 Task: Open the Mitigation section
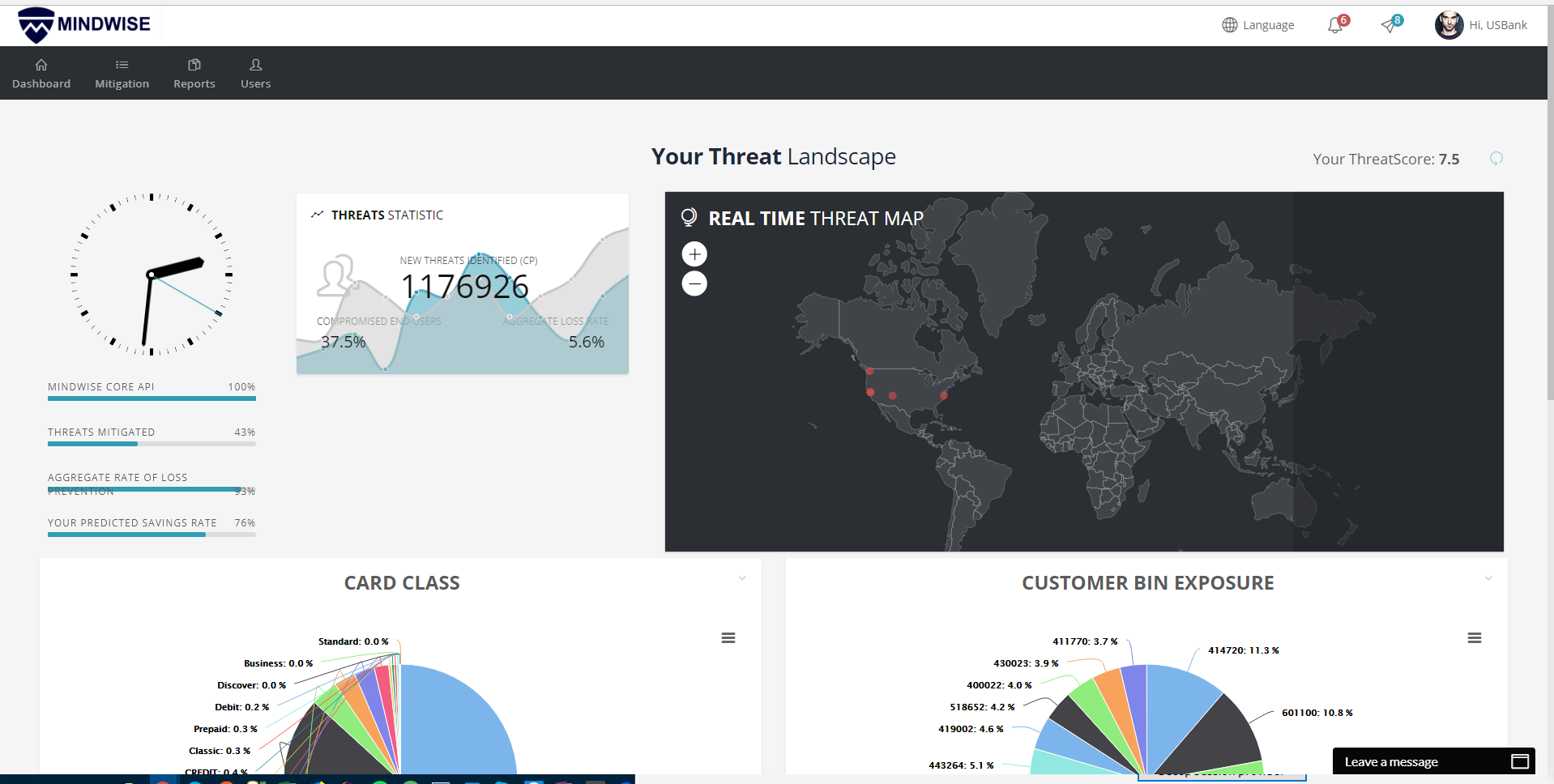(122, 73)
